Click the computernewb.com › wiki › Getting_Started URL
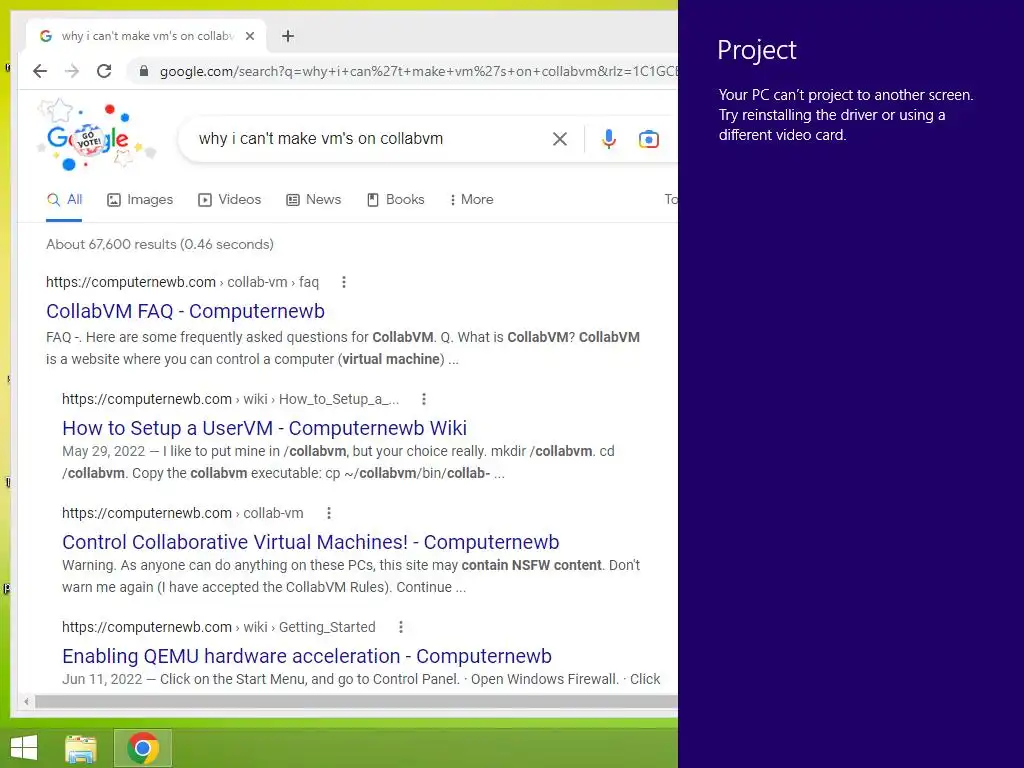Image resolution: width=1024 pixels, height=768 pixels. [x=219, y=627]
